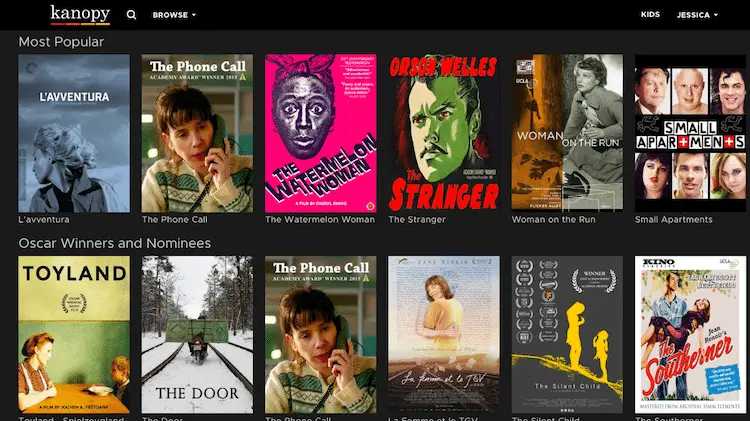Viewport: 750px width, 421px height.
Task: Expand the Browse dropdown menu
Action: [174, 15]
